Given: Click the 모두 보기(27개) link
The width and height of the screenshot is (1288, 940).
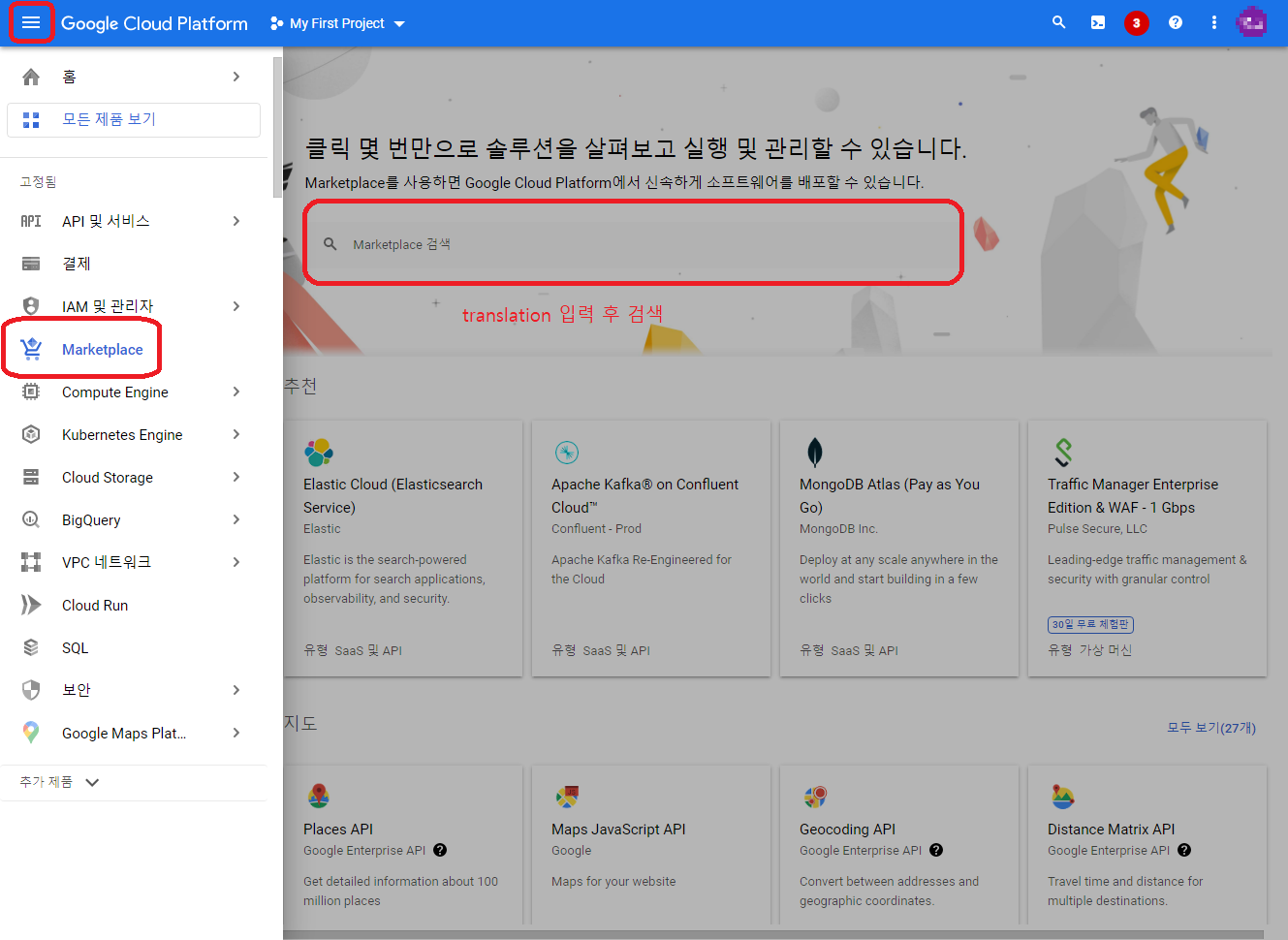Looking at the screenshot, I should [1210, 727].
